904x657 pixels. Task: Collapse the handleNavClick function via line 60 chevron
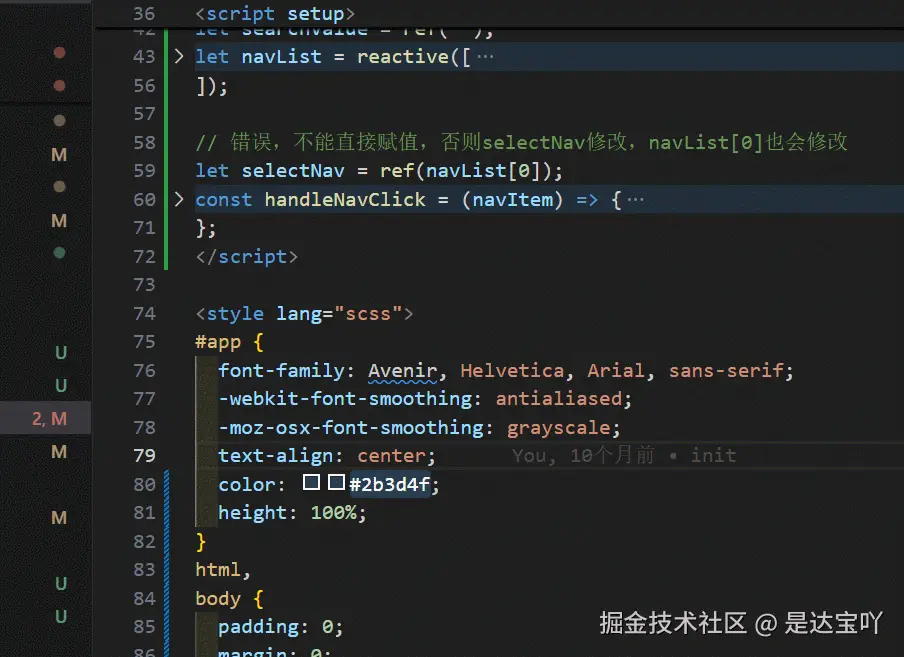coord(178,199)
